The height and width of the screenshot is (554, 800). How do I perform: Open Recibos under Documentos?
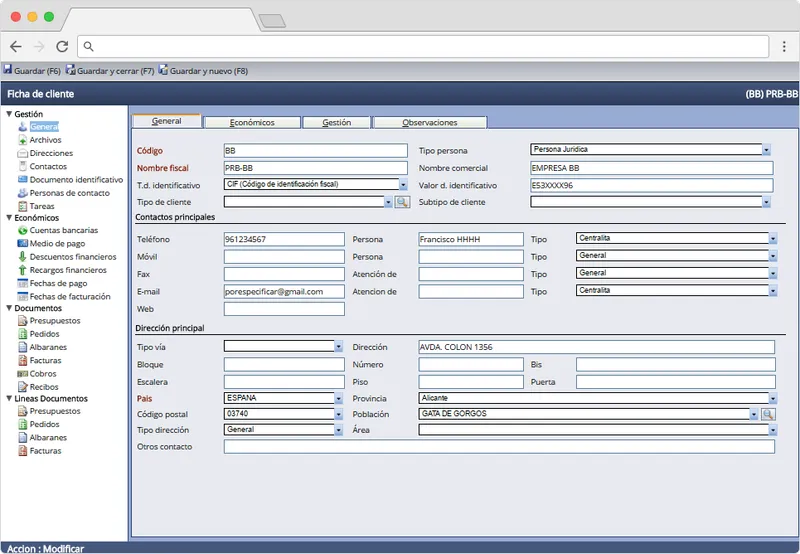pyautogui.click(x=44, y=387)
